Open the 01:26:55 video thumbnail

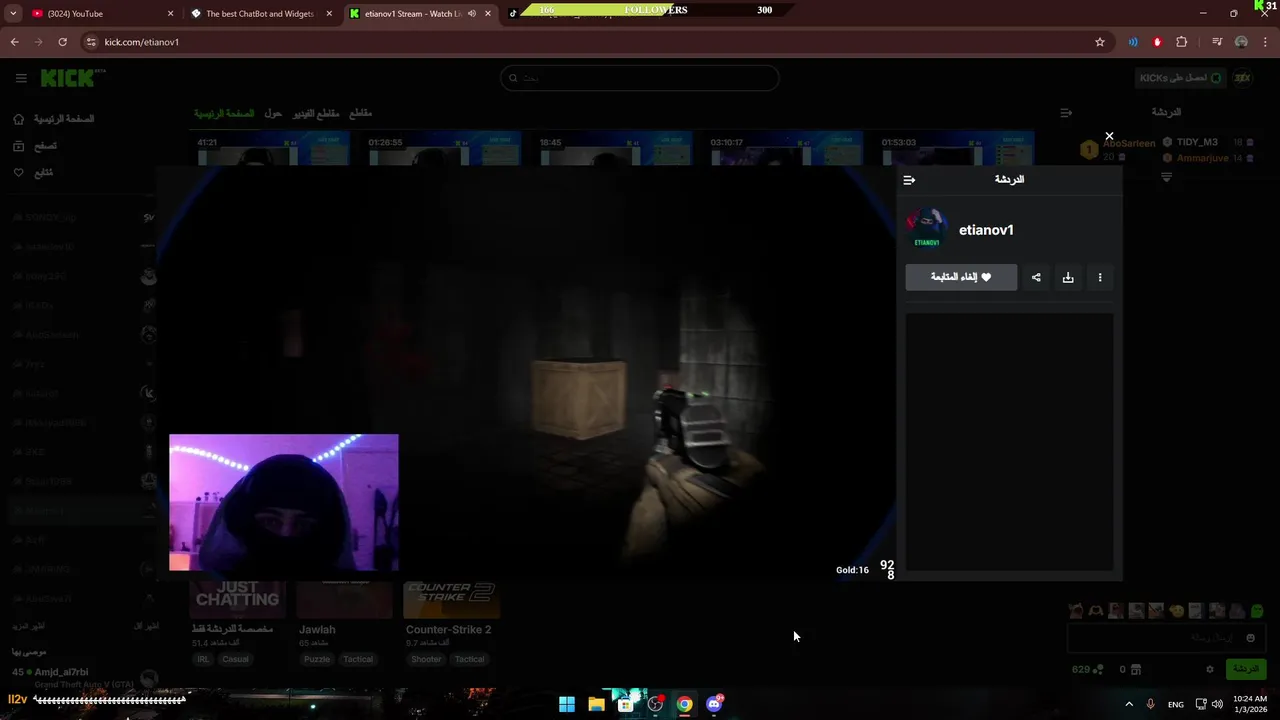point(443,148)
